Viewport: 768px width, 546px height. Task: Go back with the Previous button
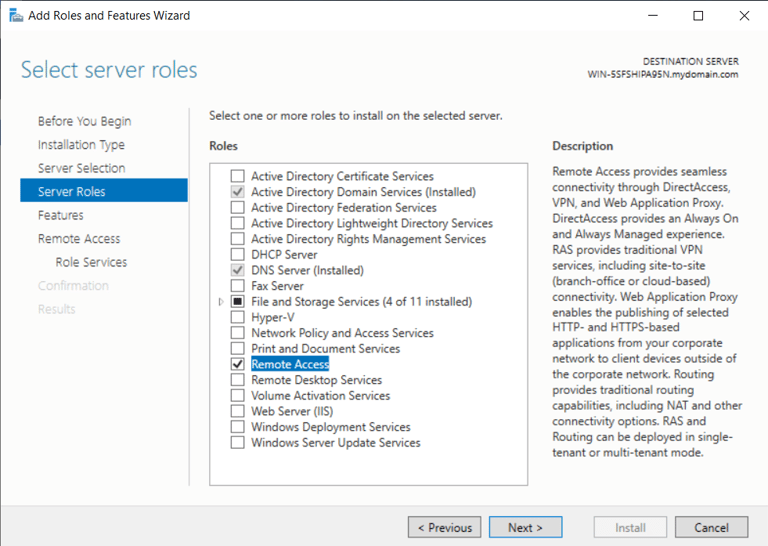pos(444,527)
